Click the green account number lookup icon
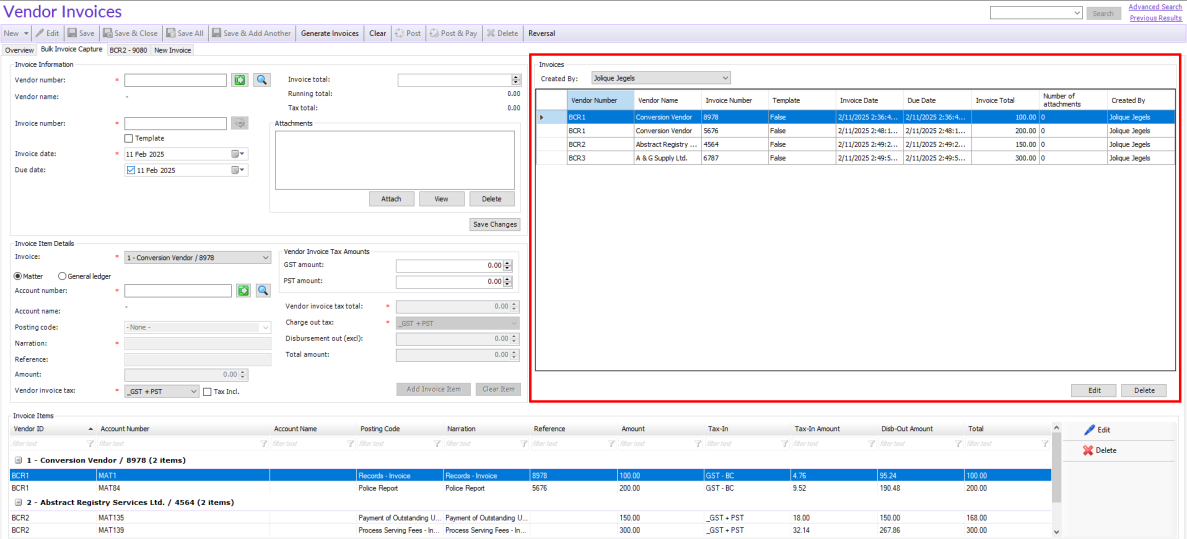The width and height of the screenshot is (1187, 539). pos(243,291)
